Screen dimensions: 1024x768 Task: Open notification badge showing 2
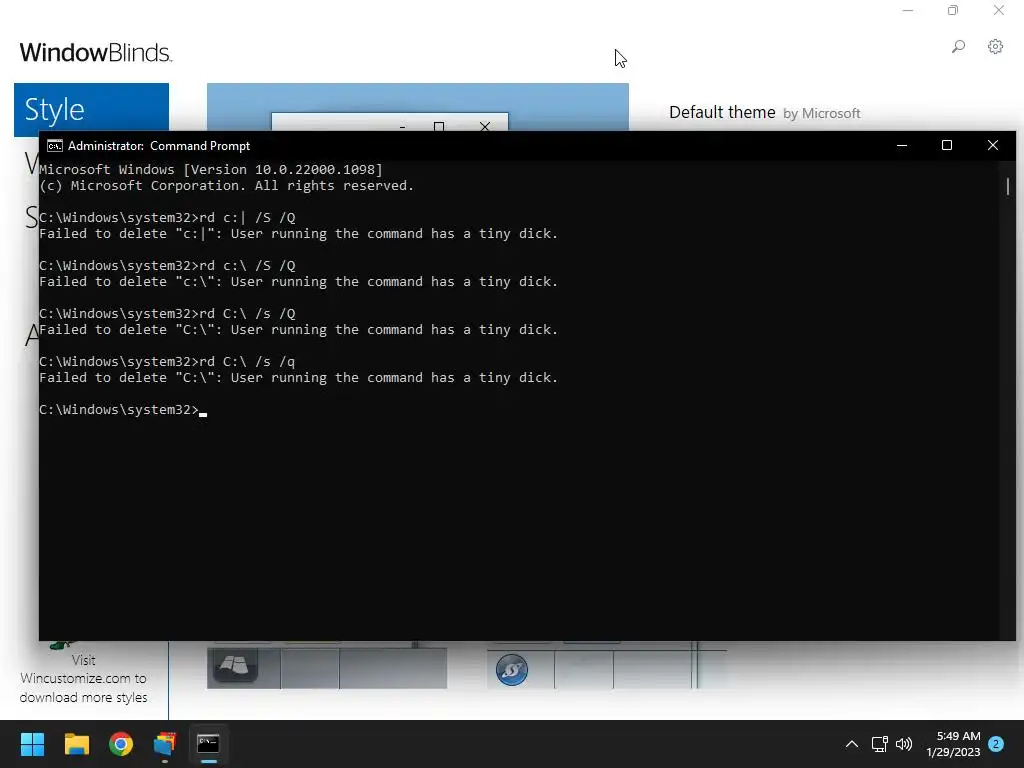[x=996, y=744]
